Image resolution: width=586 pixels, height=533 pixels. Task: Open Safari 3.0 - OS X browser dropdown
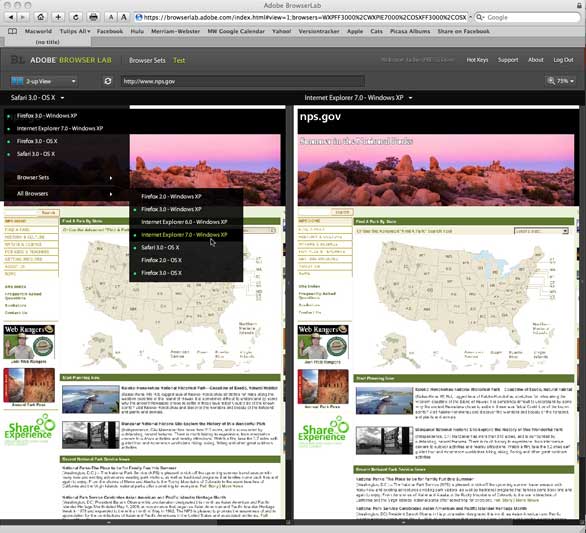[x=37, y=98]
